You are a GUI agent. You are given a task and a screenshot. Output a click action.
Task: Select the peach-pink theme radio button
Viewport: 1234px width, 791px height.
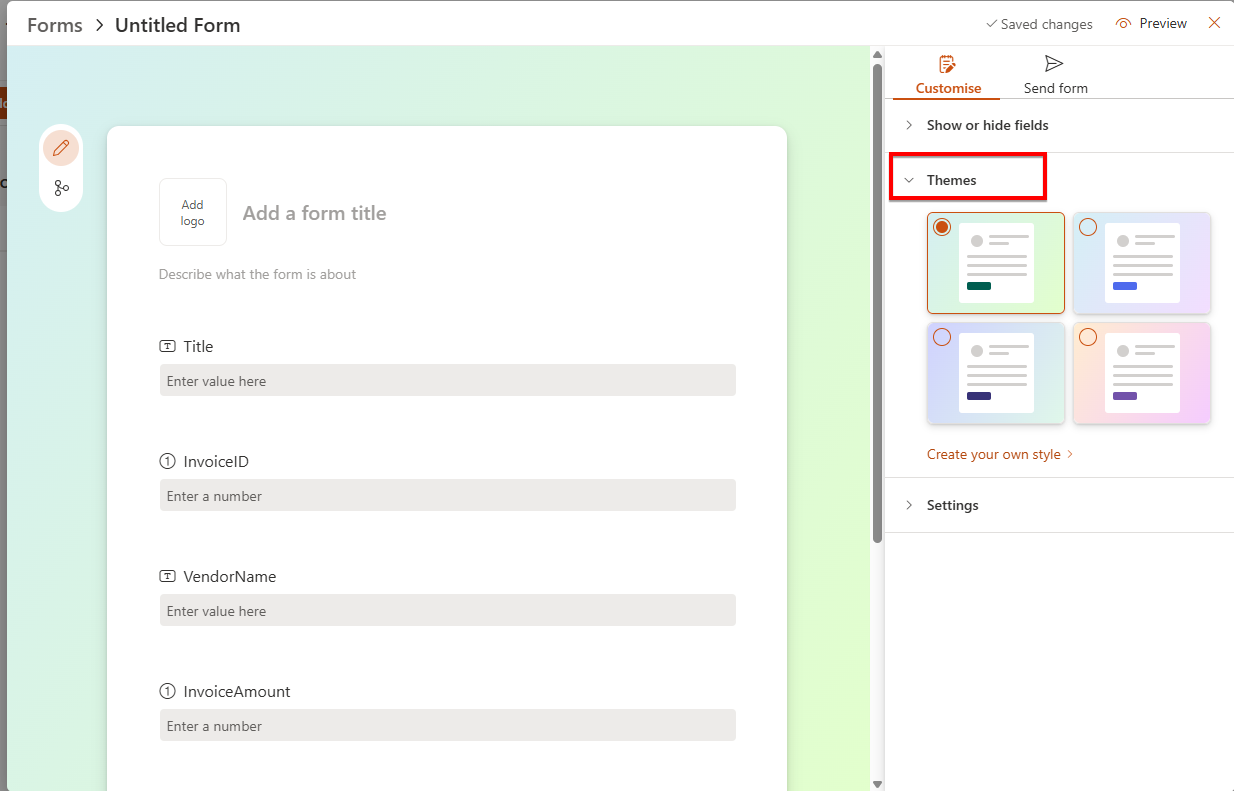click(x=1088, y=337)
